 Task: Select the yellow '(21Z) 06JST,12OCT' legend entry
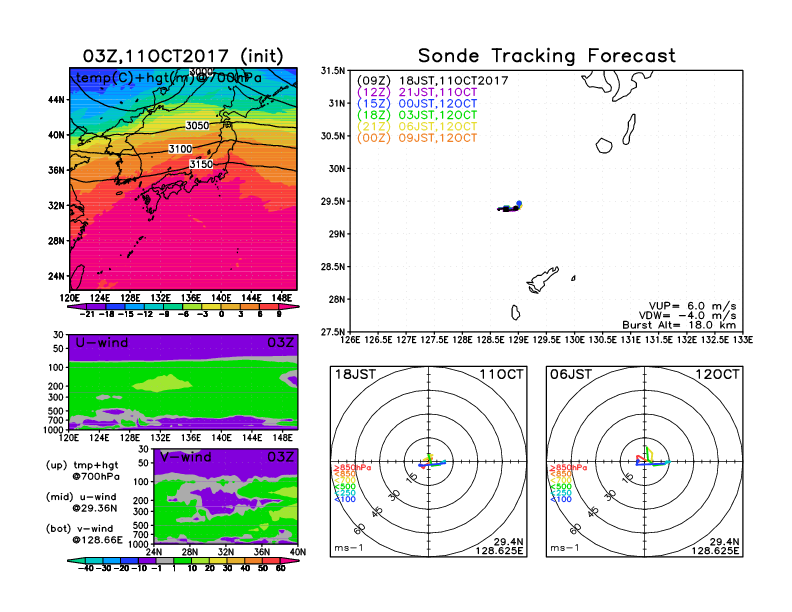click(x=417, y=127)
